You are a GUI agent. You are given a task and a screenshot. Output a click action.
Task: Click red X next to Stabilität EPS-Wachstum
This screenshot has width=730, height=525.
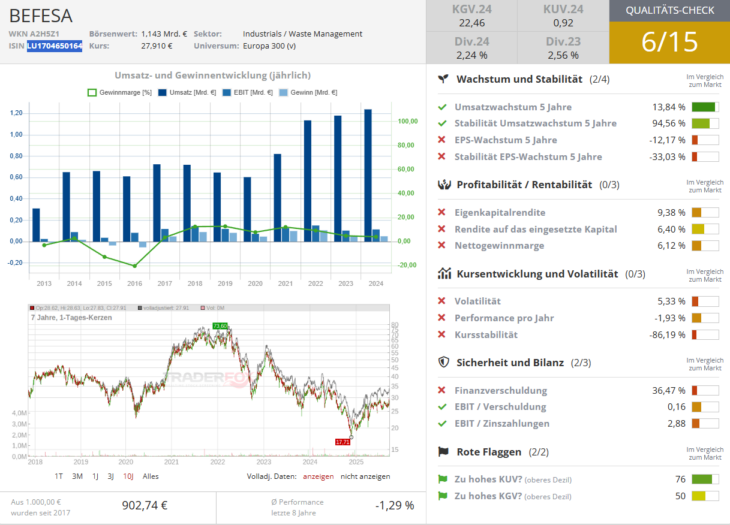[442, 156]
